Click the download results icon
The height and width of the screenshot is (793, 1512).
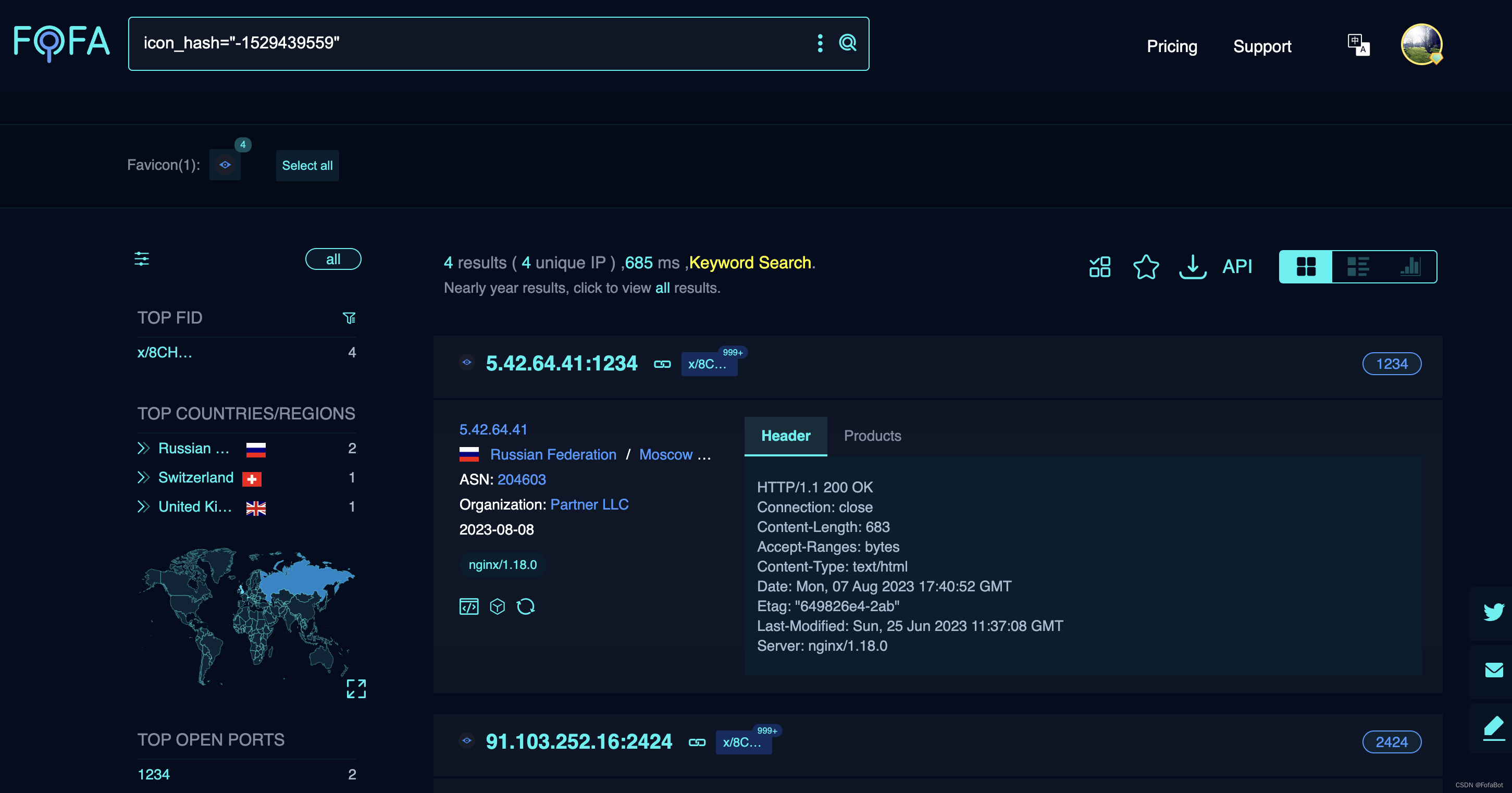pyautogui.click(x=1192, y=266)
